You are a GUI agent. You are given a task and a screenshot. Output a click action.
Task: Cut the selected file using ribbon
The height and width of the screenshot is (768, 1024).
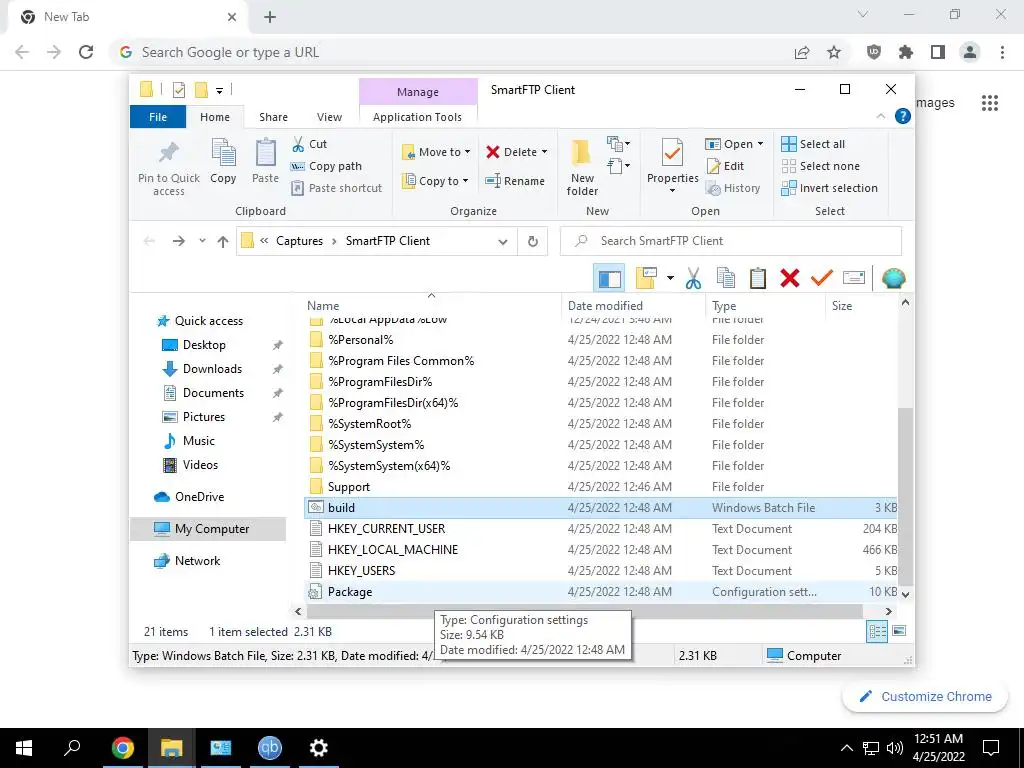(x=310, y=144)
